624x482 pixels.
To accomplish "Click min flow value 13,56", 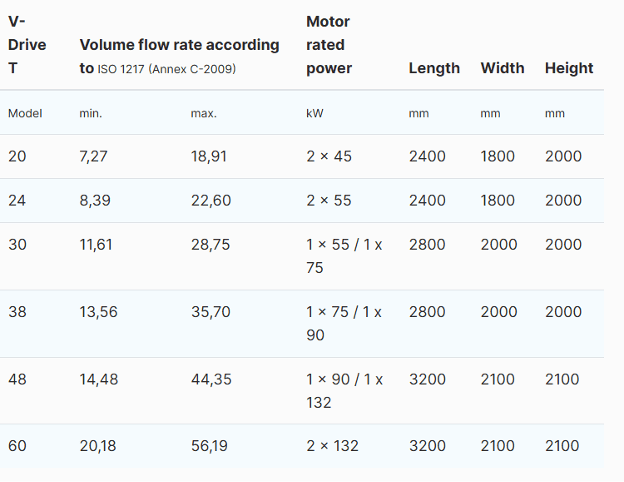I will [98, 311].
